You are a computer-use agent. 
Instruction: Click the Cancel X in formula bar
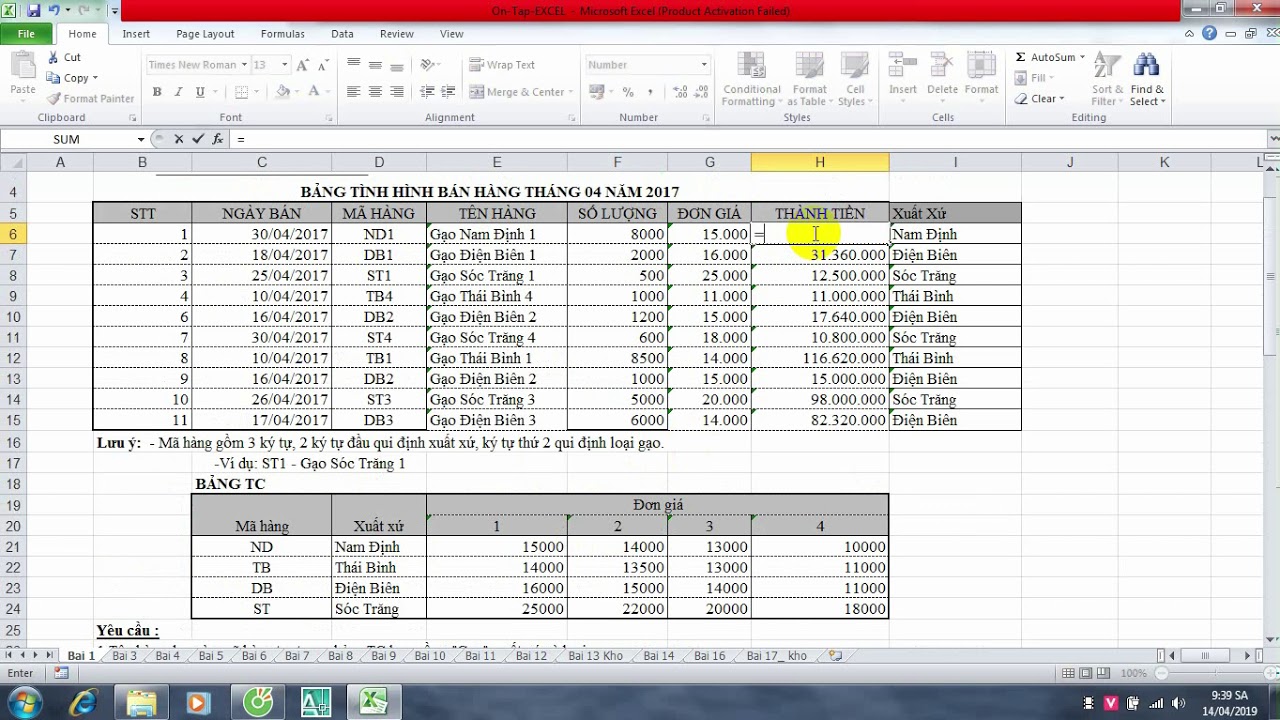[x=179, y=139]
